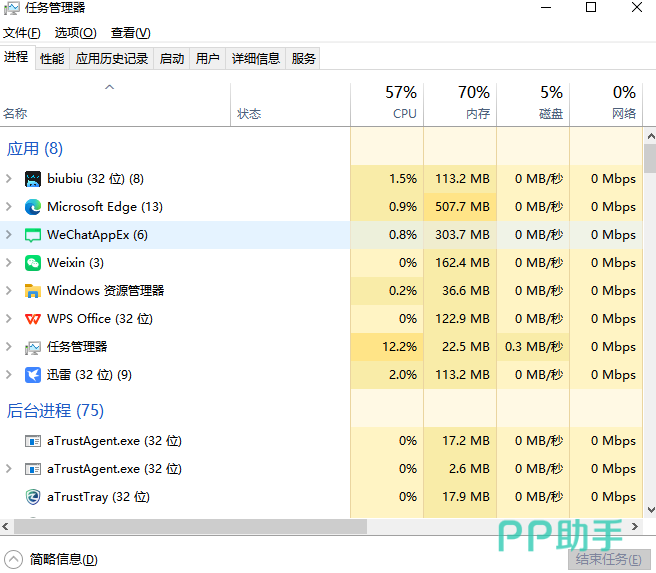Expand the 迅雷 process group
Screen dimensions: 656x573
[9, 375]
